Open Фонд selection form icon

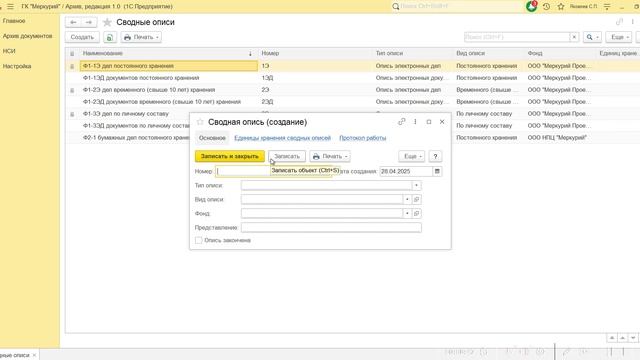(416, 213)
